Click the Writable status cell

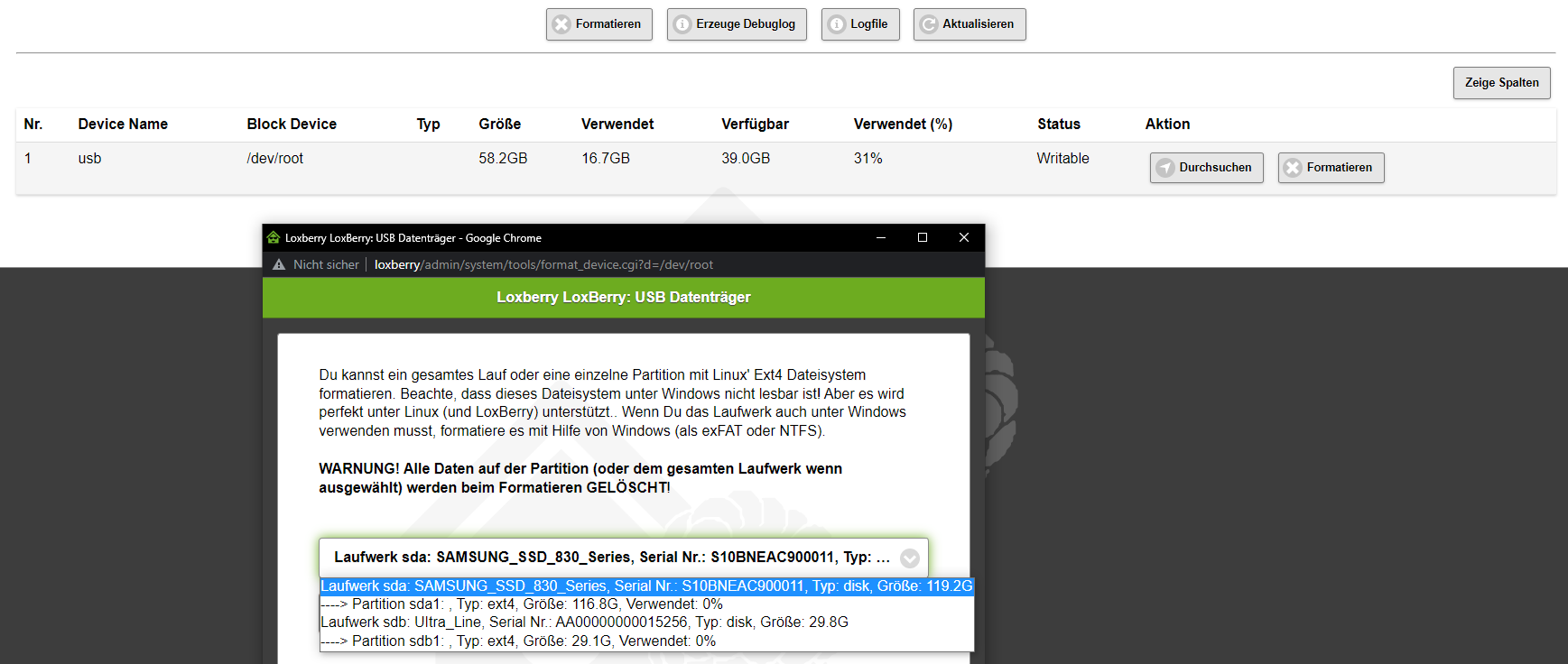(x=1063, y=159)
